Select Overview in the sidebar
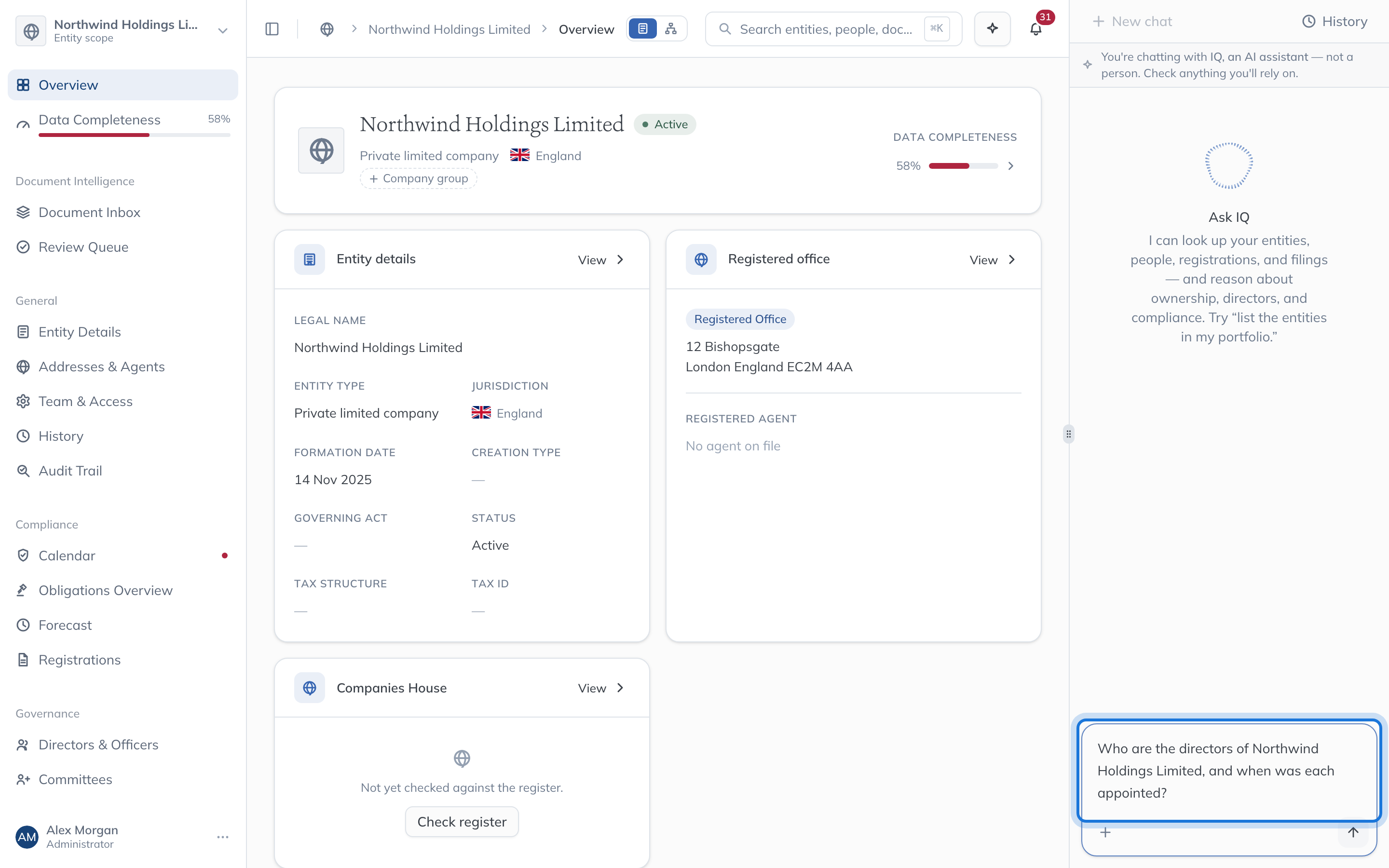The image size is (1389, 868). pyautogui.click(x=123, y=85)
